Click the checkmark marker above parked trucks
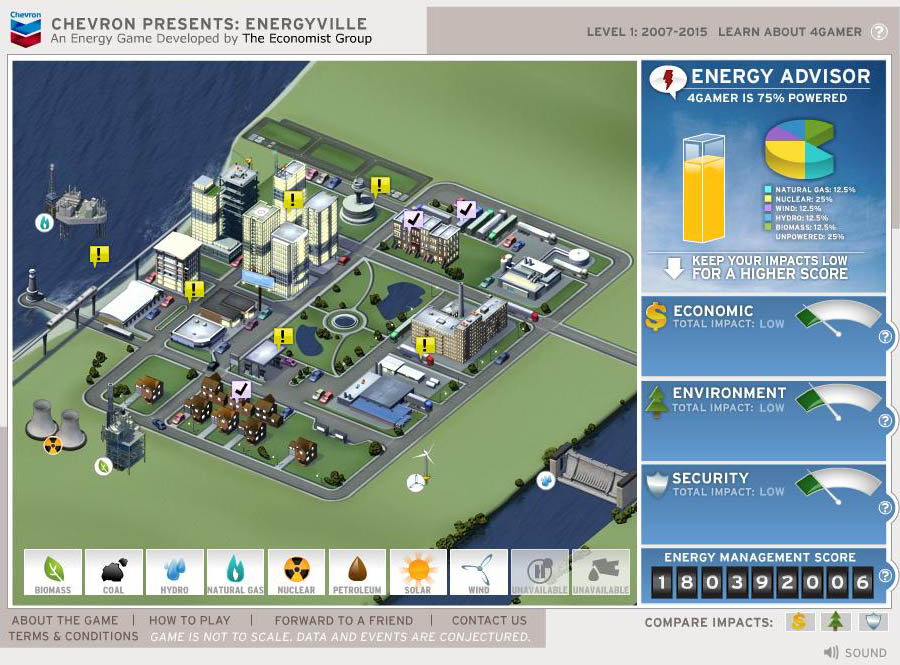 tap(466, 209)
